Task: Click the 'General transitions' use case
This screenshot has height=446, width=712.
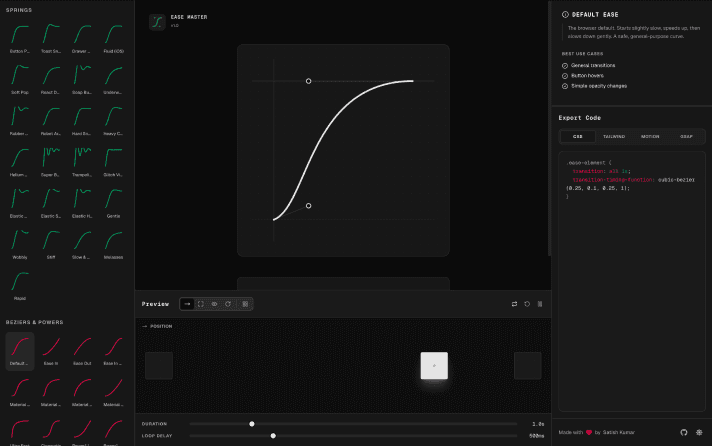Action: pos(593,65)
